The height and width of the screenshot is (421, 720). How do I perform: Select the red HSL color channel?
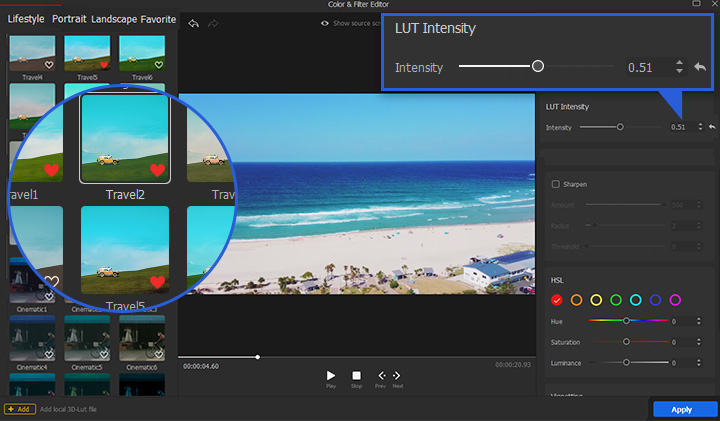click(557, 300)
